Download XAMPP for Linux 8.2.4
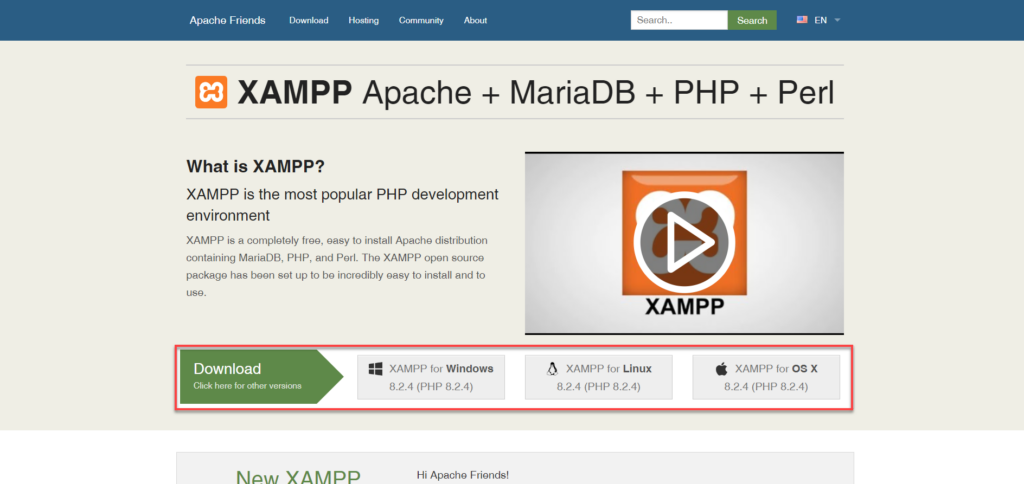Image resolution: width=1024 pixels, height=484 pixels. tap(599, 377)
